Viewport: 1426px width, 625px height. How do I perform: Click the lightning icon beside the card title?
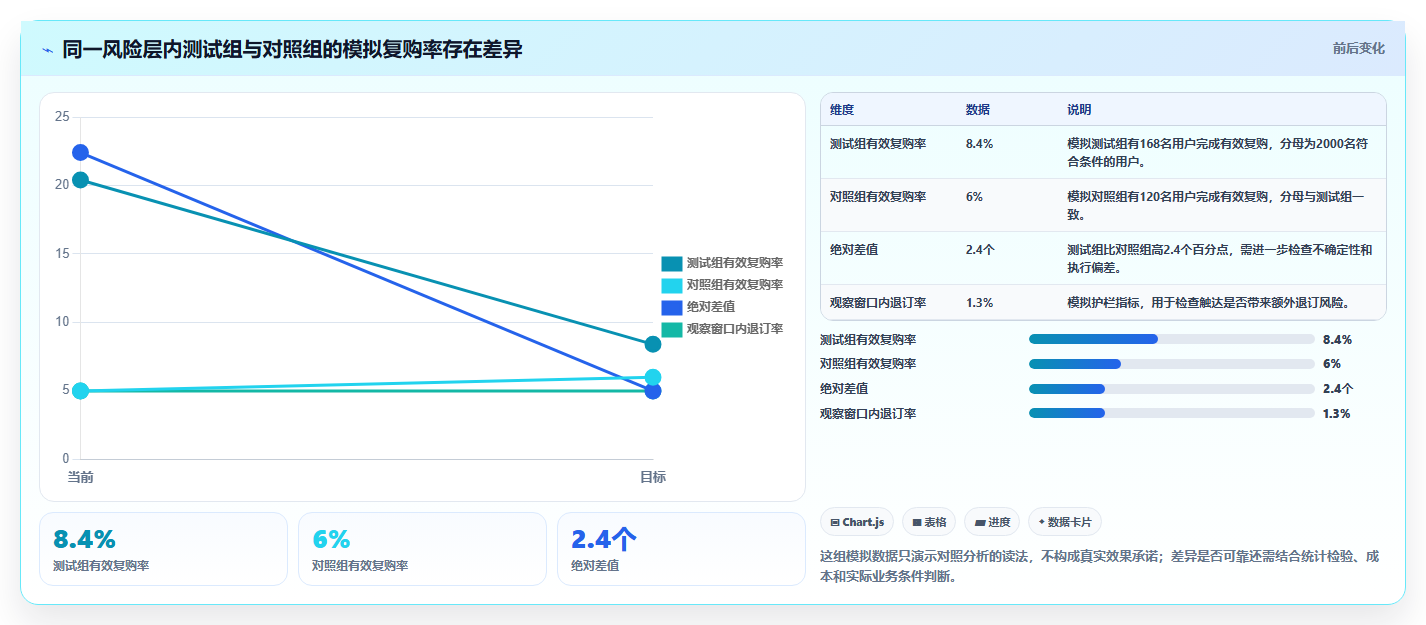[47, 49]
